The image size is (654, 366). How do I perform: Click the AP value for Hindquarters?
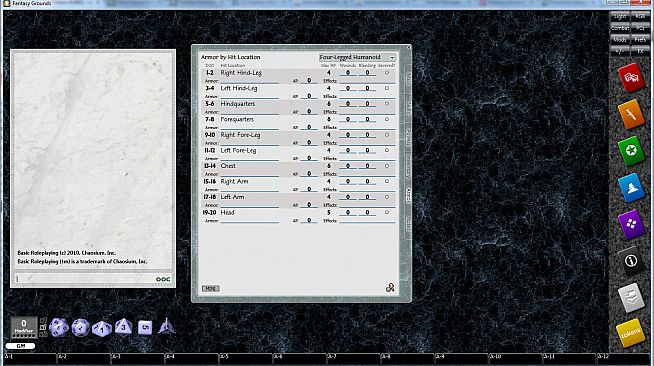pyautogui.click(x=309, y=111)
